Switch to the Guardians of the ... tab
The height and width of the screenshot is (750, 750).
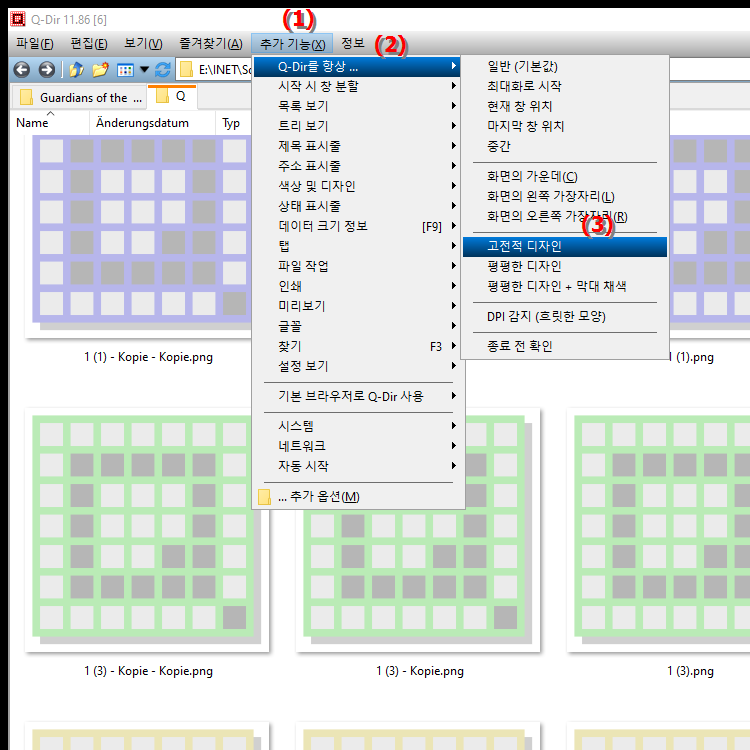click(79, 98)
